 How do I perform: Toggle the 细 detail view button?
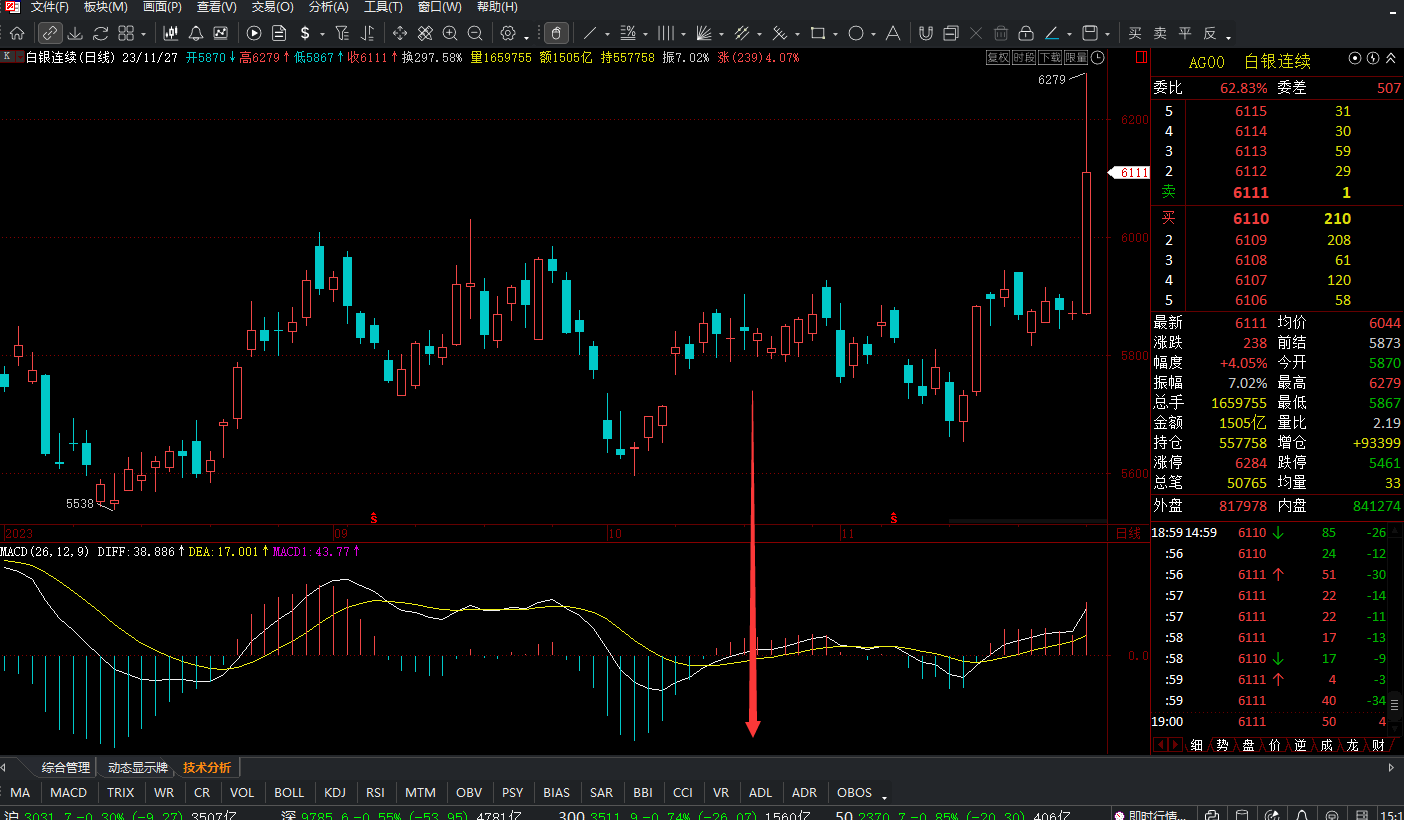tap(1196, 745)
